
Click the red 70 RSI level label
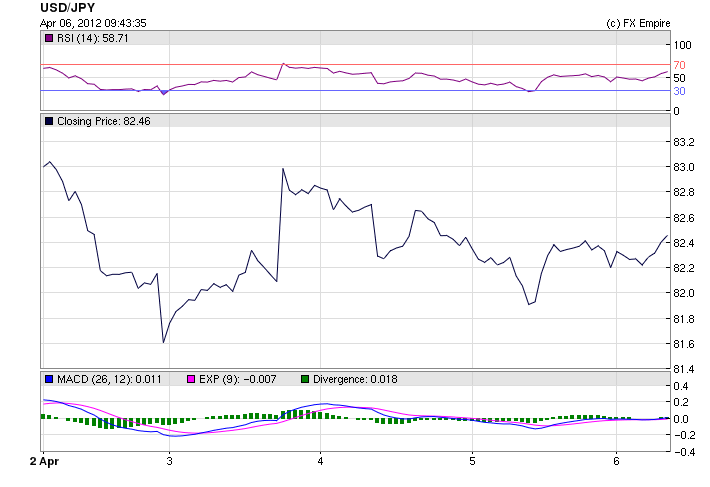pyautogui.click(x=679, y=65)
